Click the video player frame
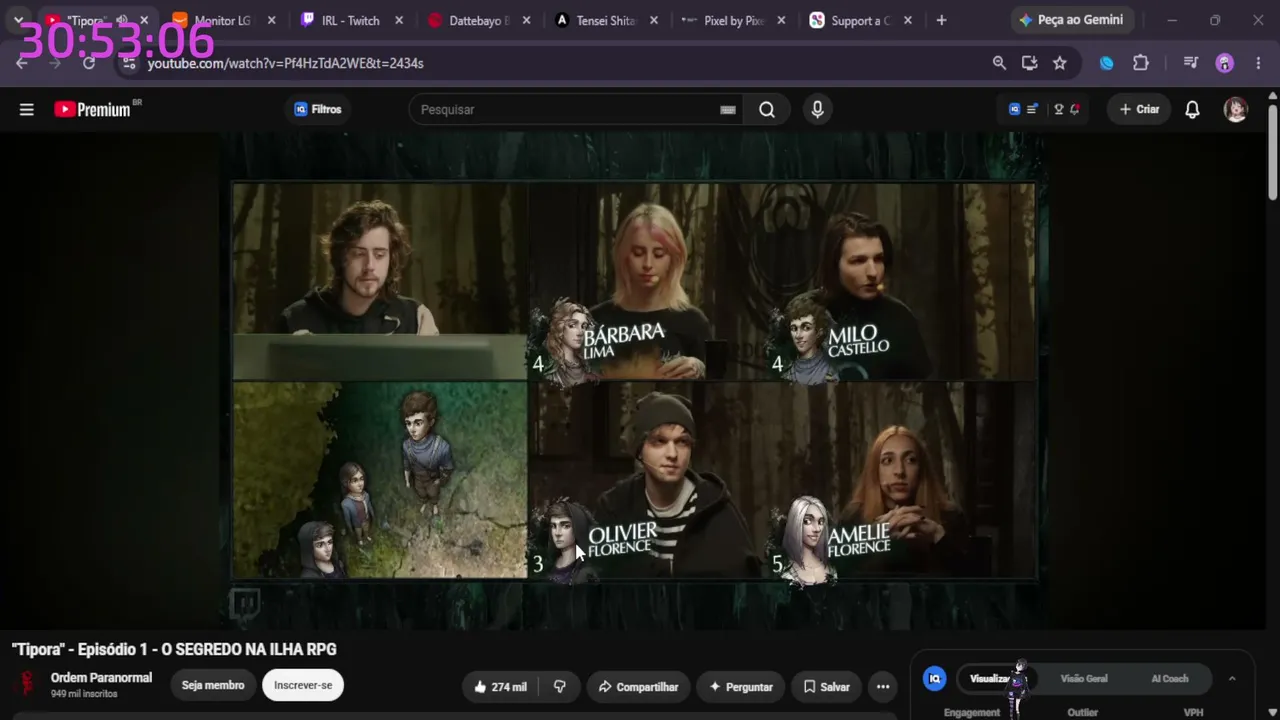 [x=634, y=381]
